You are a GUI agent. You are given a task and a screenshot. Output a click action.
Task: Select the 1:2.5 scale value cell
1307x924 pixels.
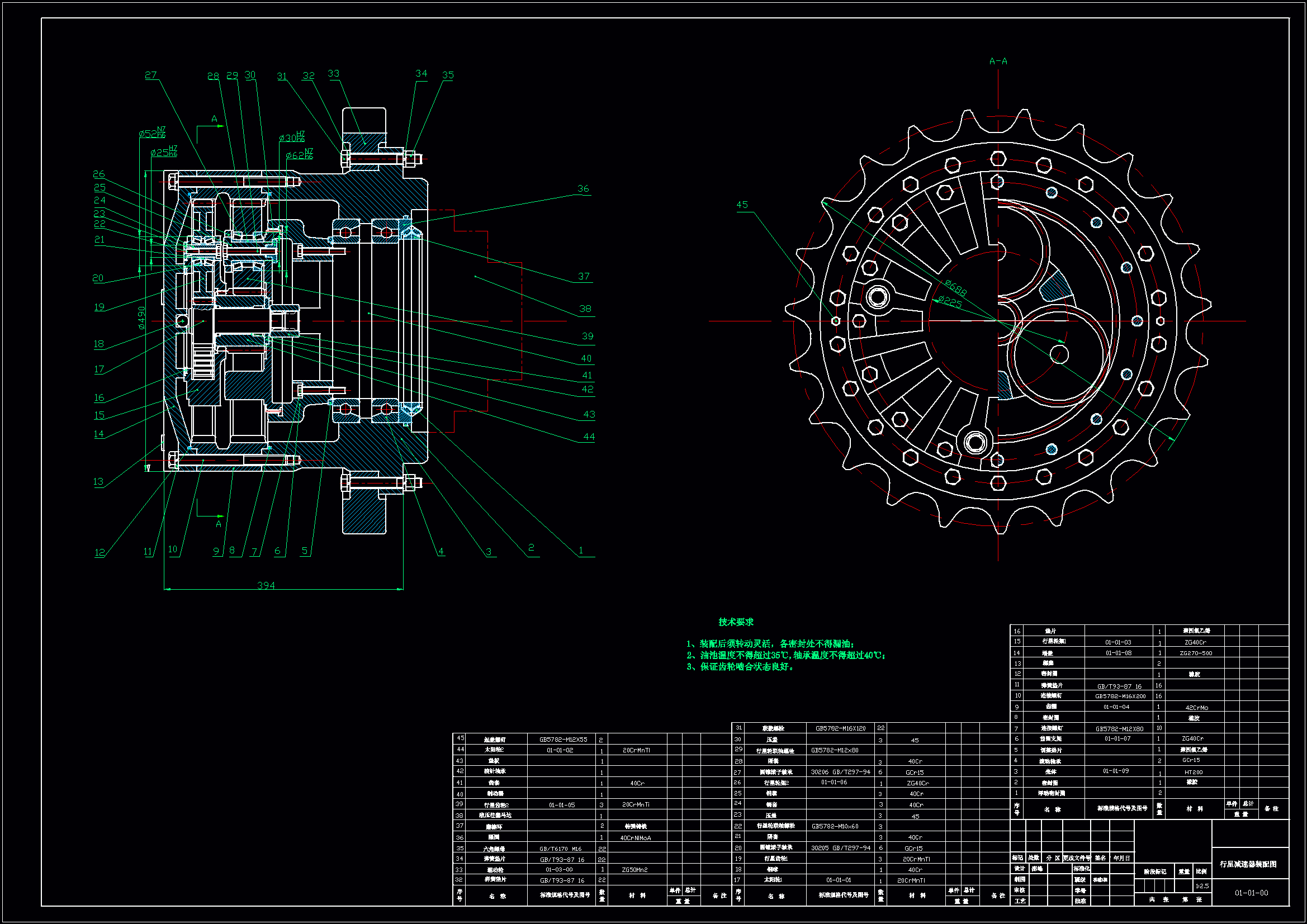(1202, 886)
